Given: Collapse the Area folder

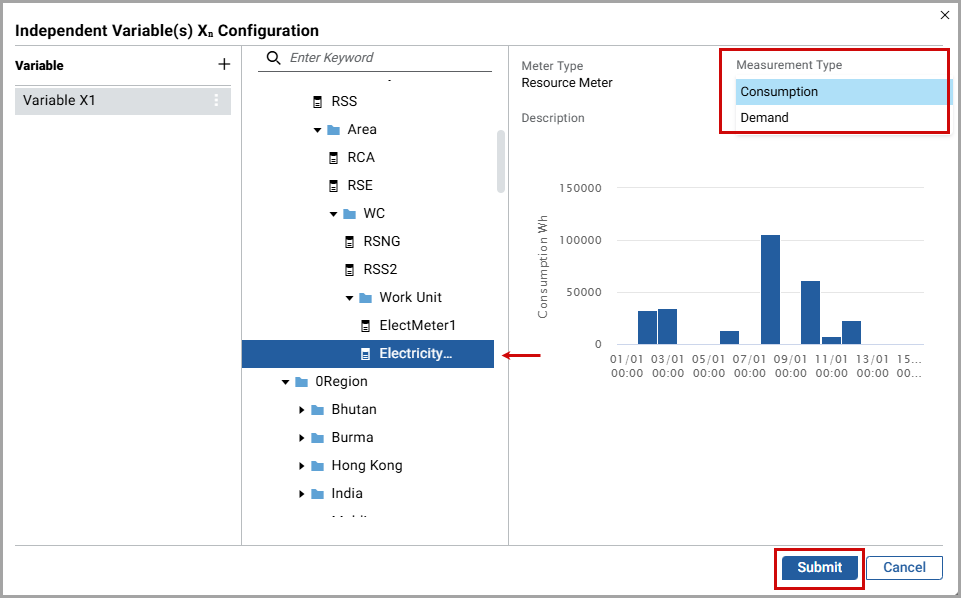Looking at the screenshot, I should click(x=317, y=130).
